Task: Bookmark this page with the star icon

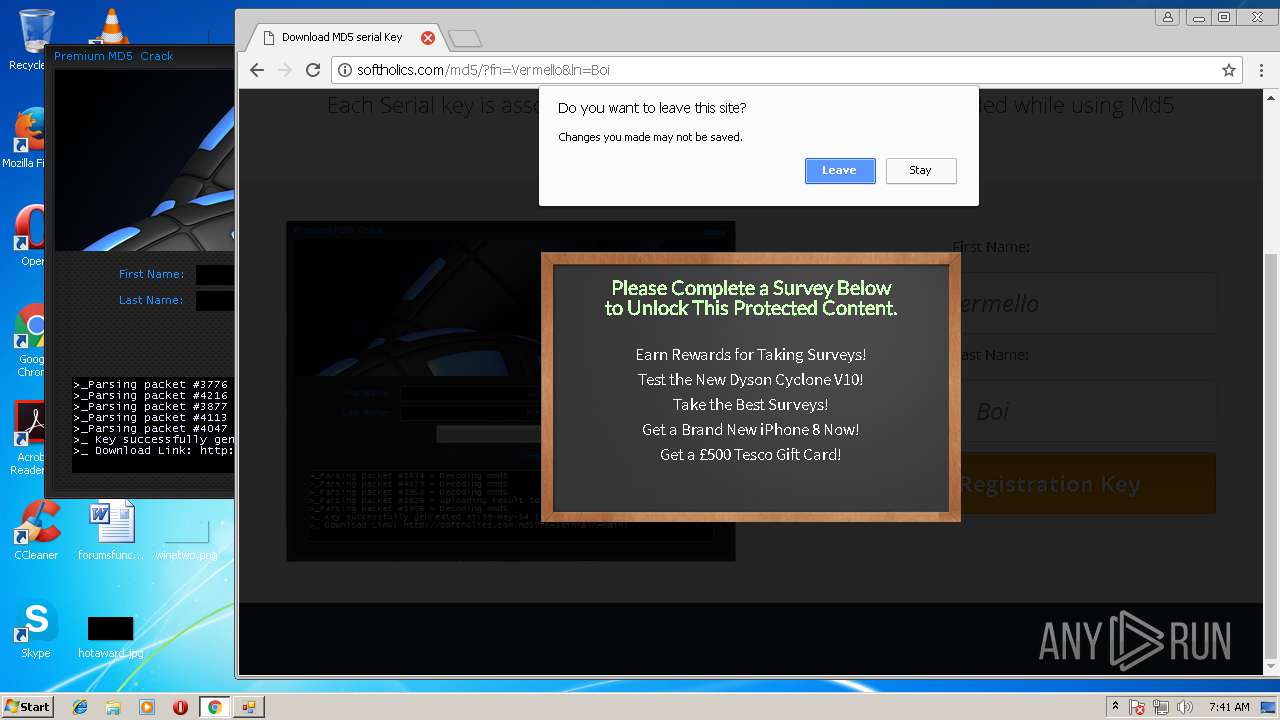Action: tap(1229, 70)
